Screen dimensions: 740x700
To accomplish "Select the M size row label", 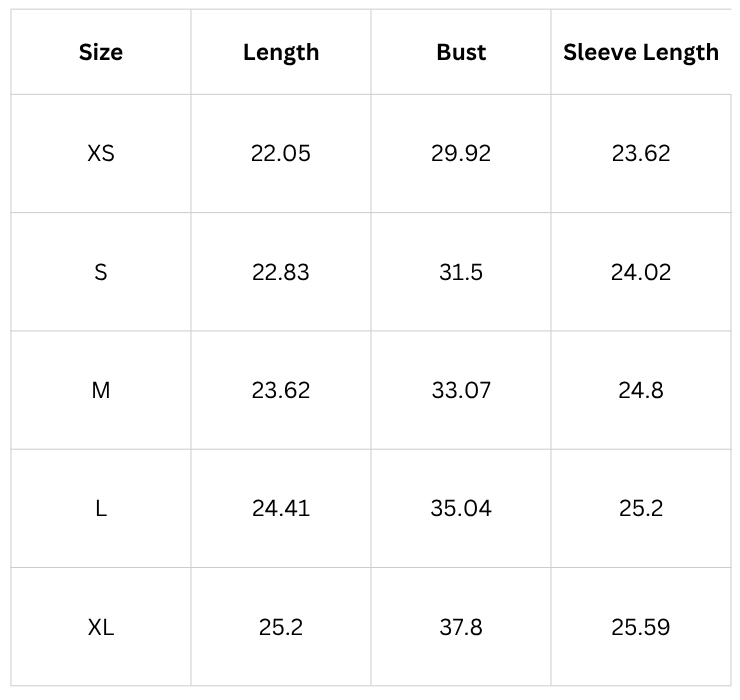I will [101, 390].
